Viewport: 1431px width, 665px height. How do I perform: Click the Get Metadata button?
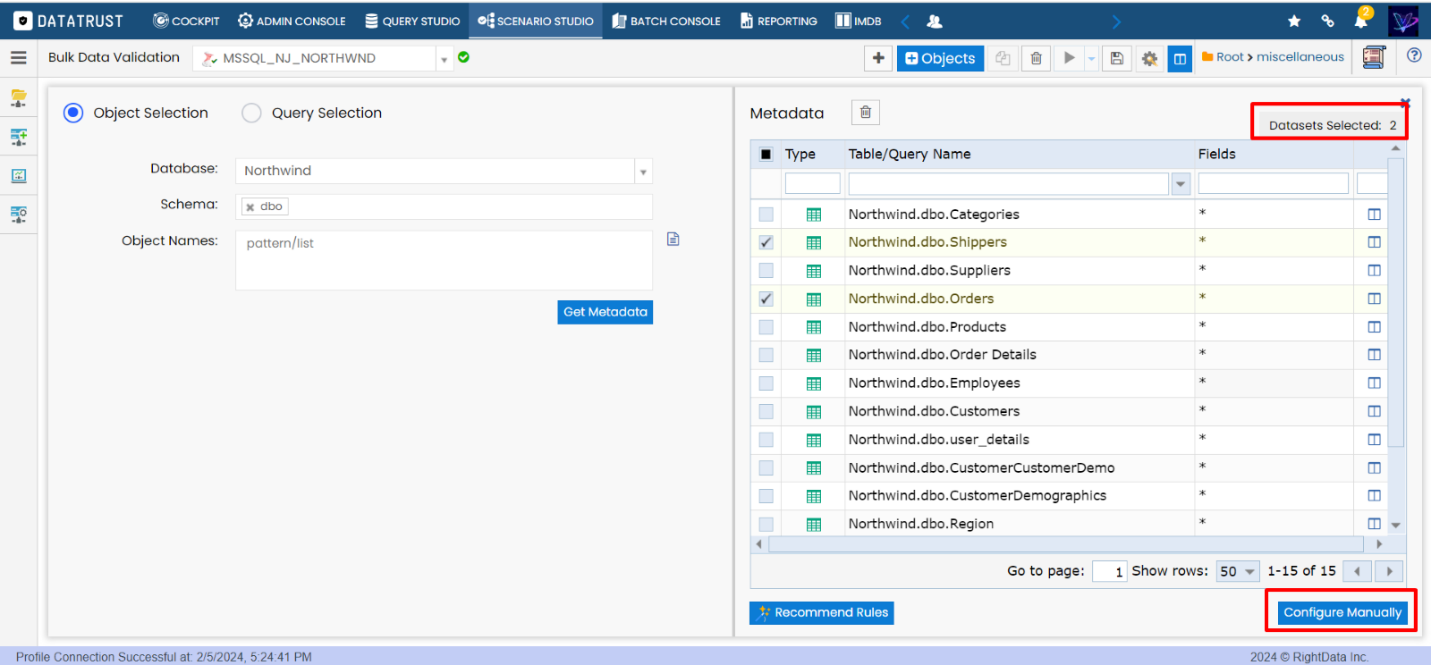(605, 312)
